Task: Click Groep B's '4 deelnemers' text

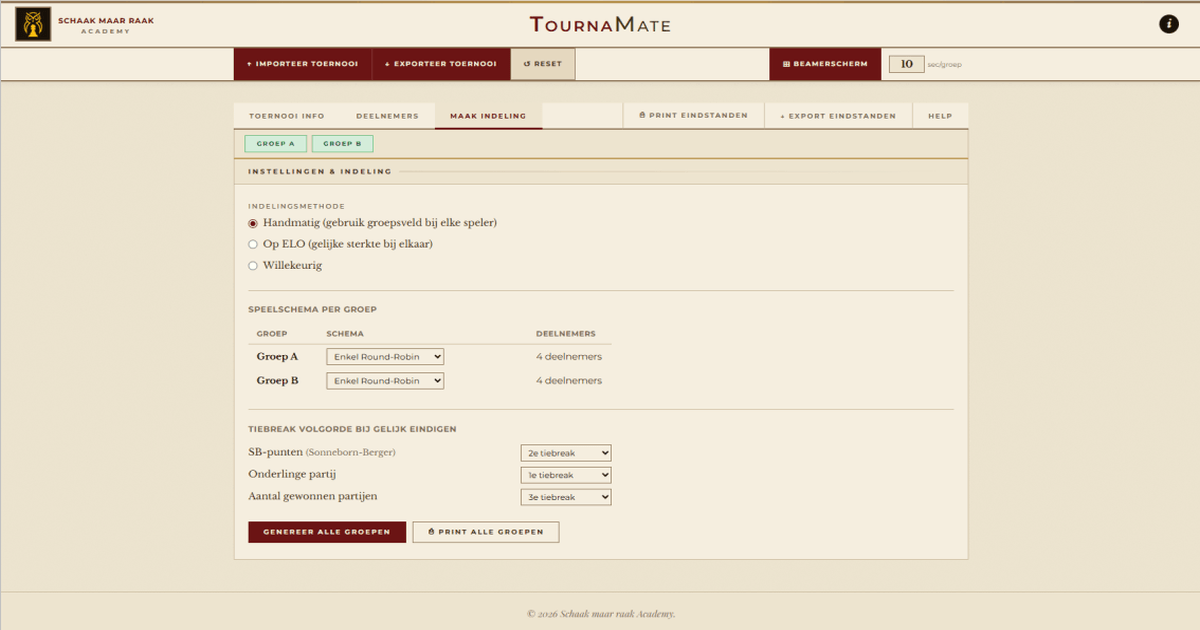Action: (569, 381)
